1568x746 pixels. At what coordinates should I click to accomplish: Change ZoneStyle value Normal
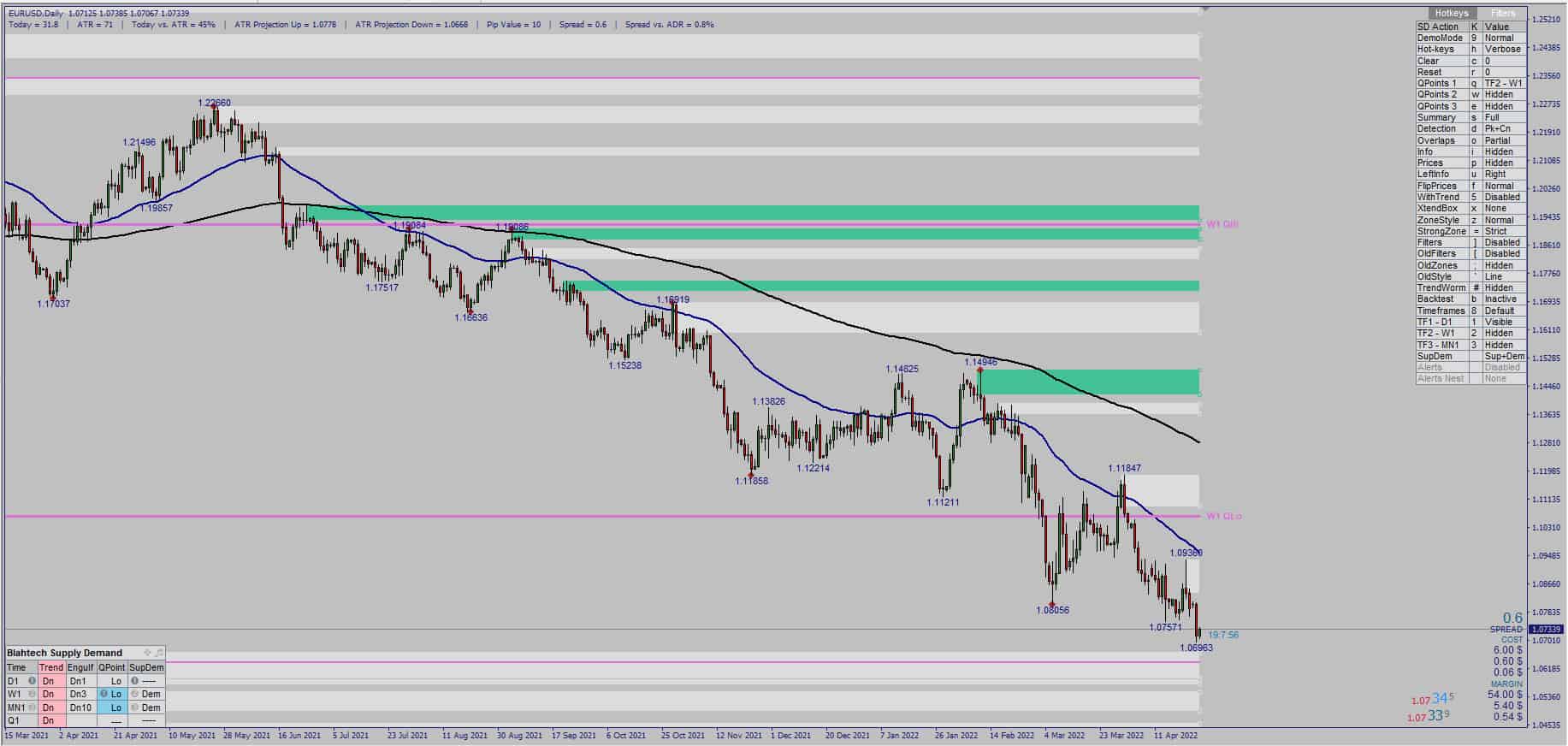1503,220
